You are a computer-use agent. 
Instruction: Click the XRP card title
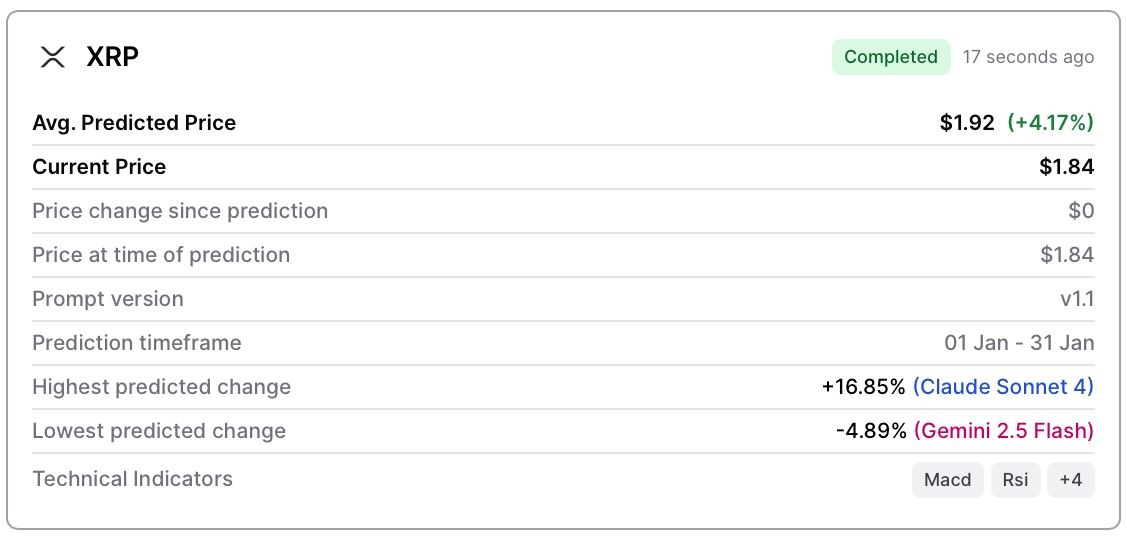coord(112,57)
